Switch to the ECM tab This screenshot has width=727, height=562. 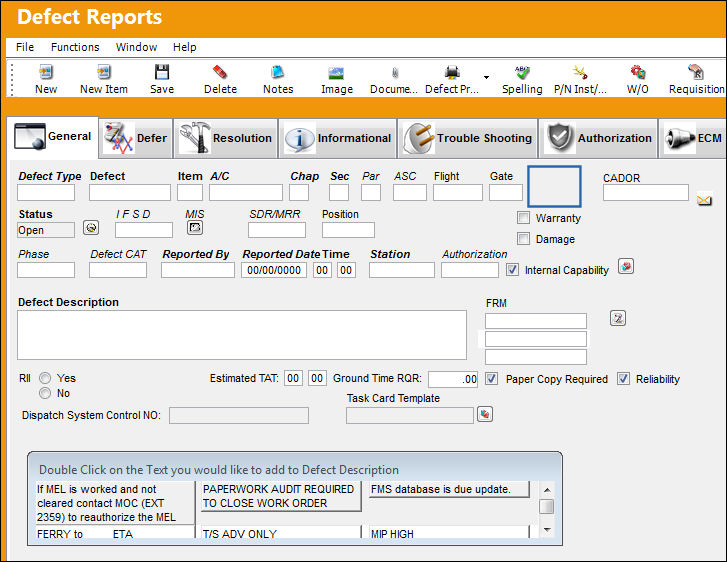tap(692, 138)
